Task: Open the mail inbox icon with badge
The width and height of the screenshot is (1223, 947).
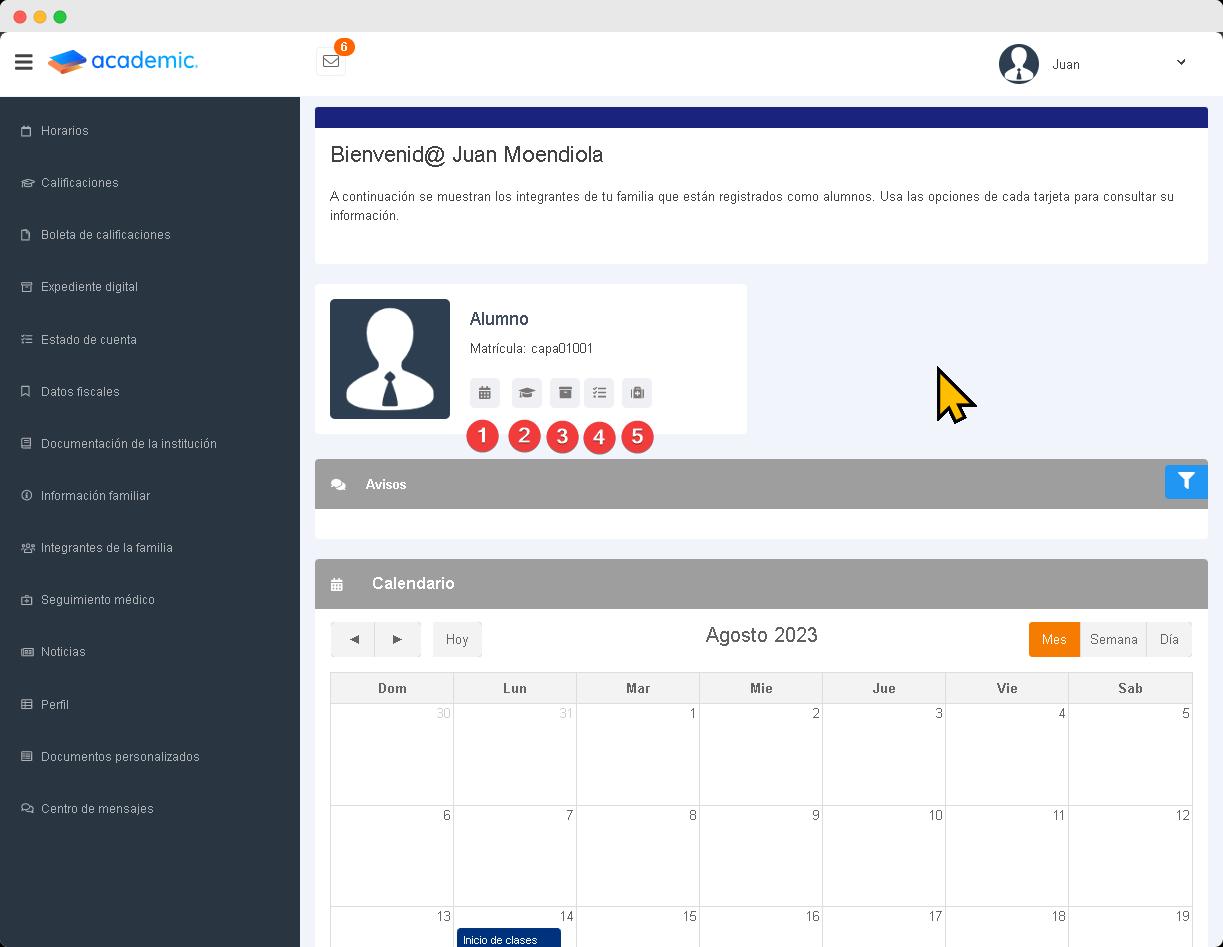Action: click(330, 61)
